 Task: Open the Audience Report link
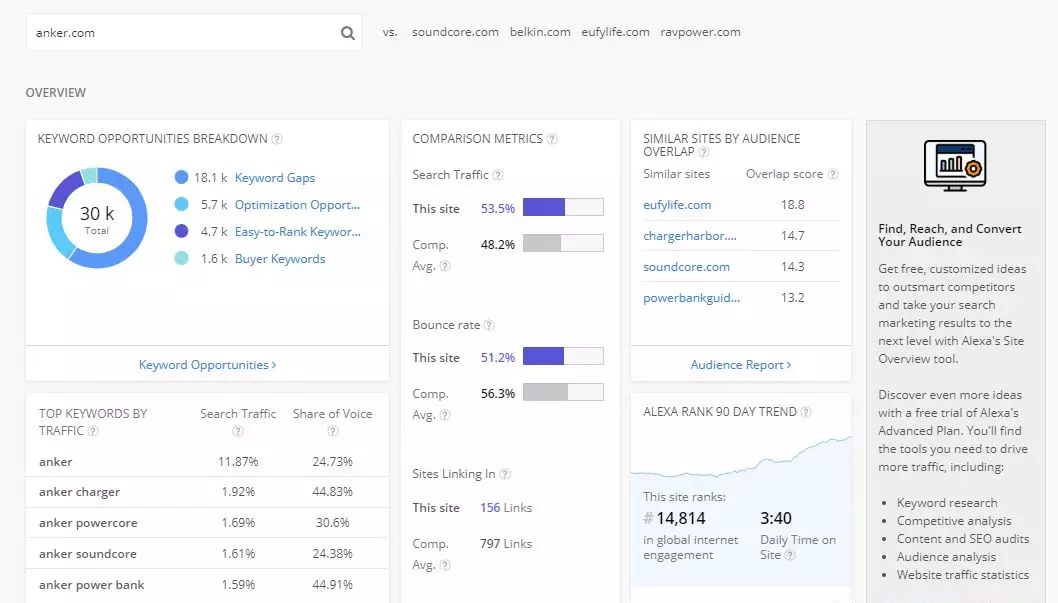pyautogui.click(x=740, y=365)
